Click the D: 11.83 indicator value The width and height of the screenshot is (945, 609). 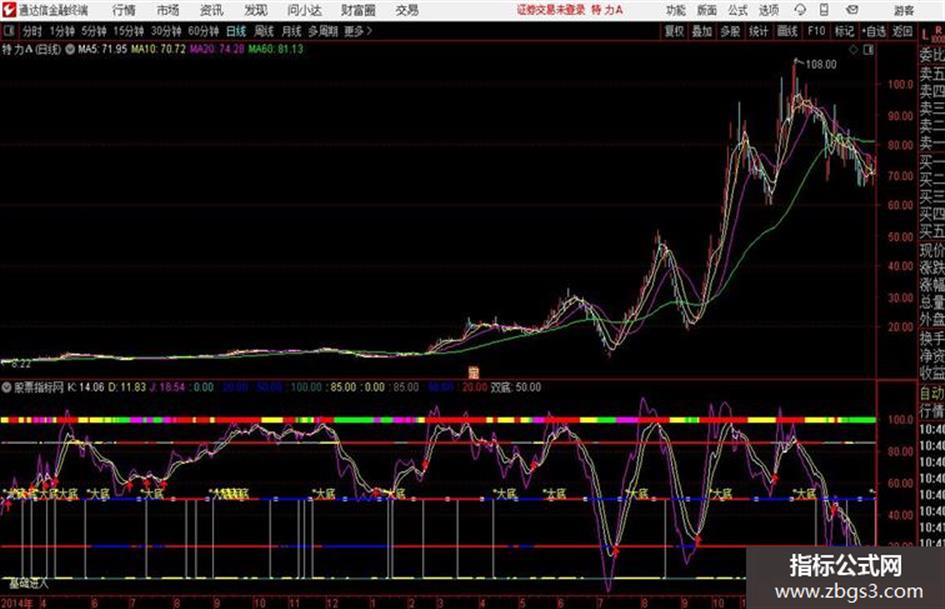click(127, 387)
